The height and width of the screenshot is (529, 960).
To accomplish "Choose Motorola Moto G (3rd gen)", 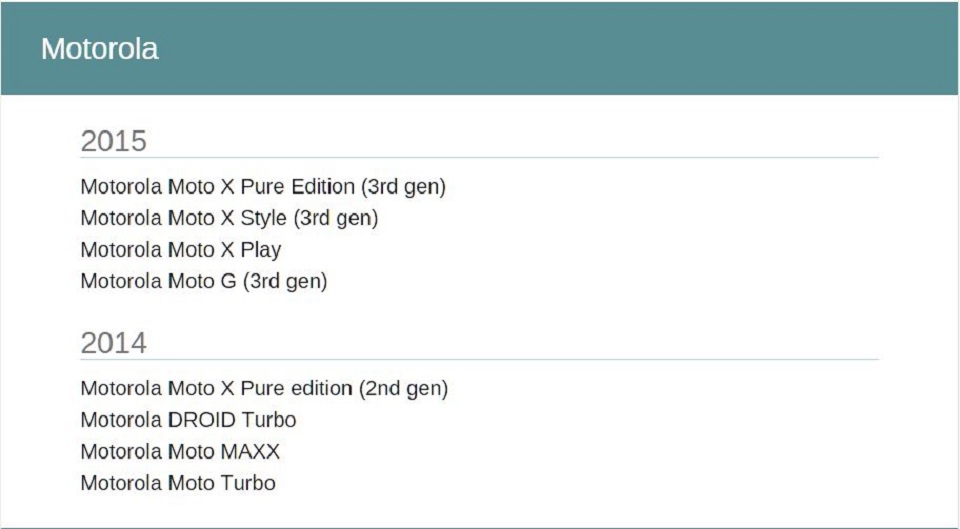I will click(204, 281).
